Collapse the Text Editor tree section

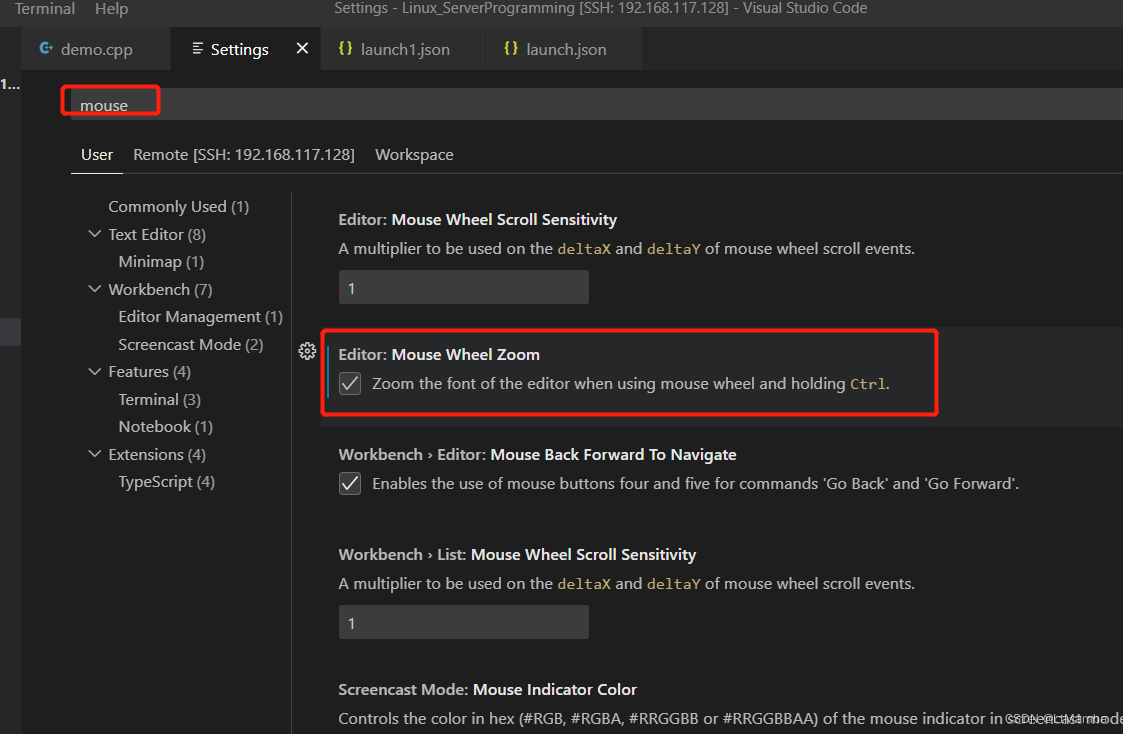coord(95,233)
